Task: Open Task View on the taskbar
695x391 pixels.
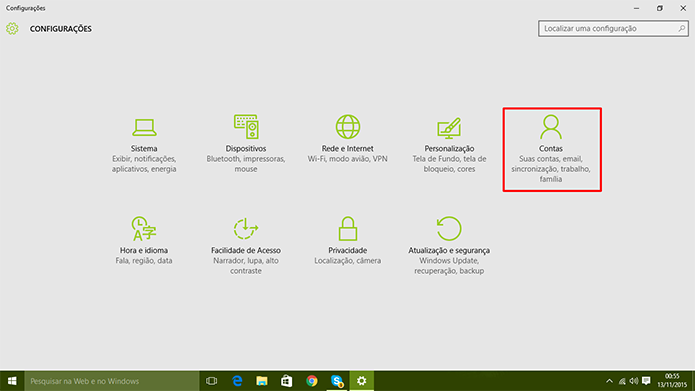Action: tap(212, 381)
